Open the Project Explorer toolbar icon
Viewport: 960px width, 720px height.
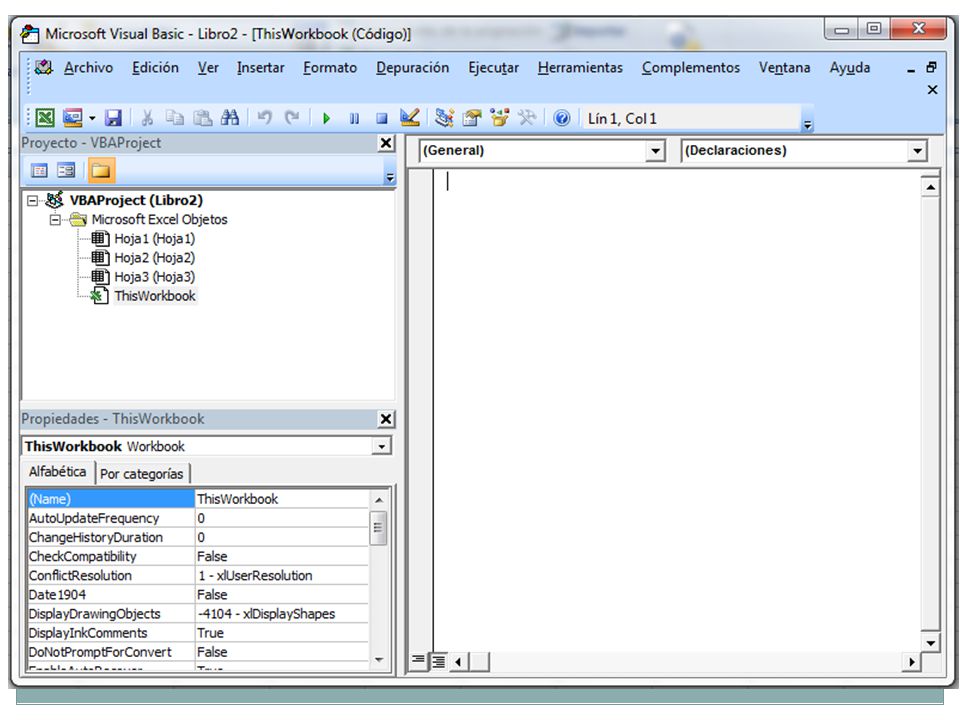444,118
